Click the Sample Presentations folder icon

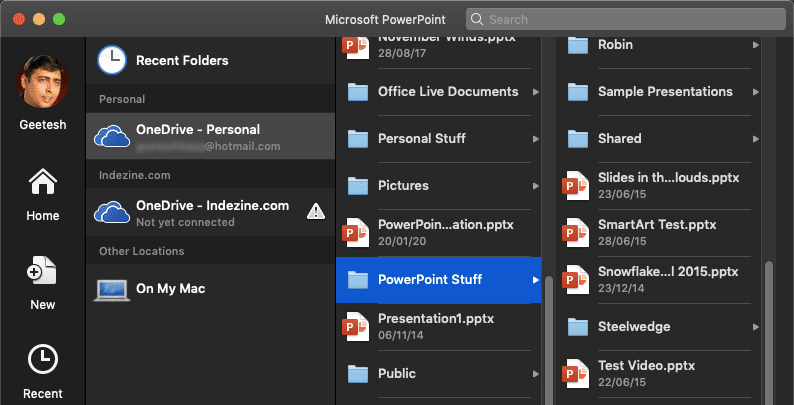(578, 92)
